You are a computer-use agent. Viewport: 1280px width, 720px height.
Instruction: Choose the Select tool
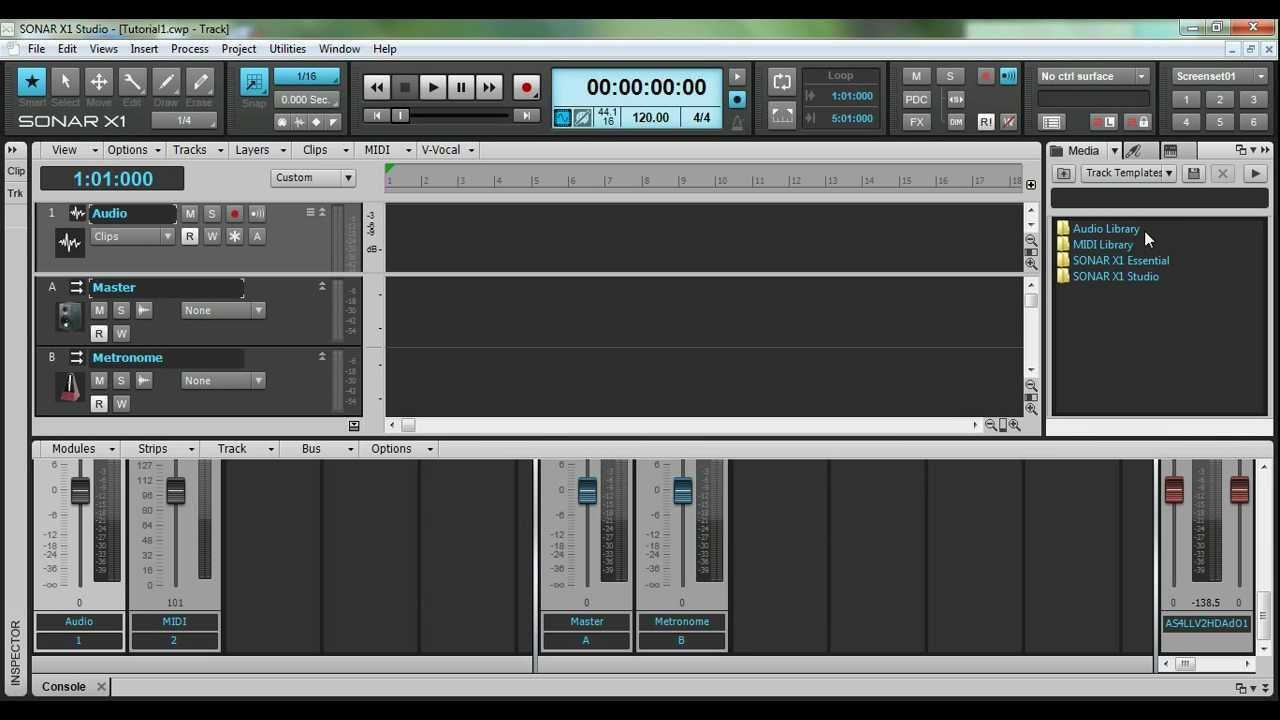click(x=65, y=82)
